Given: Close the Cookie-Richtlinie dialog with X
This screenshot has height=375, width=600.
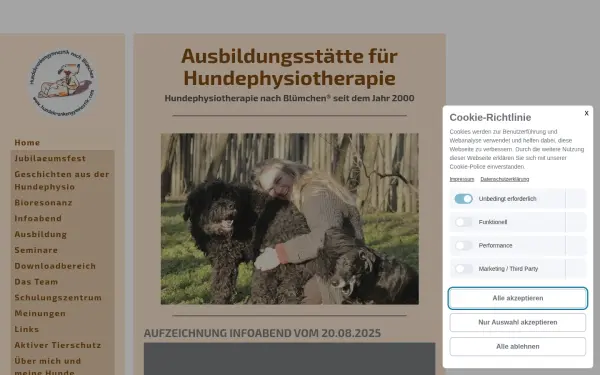Looking at the screenshot, I should click(586, 113).
